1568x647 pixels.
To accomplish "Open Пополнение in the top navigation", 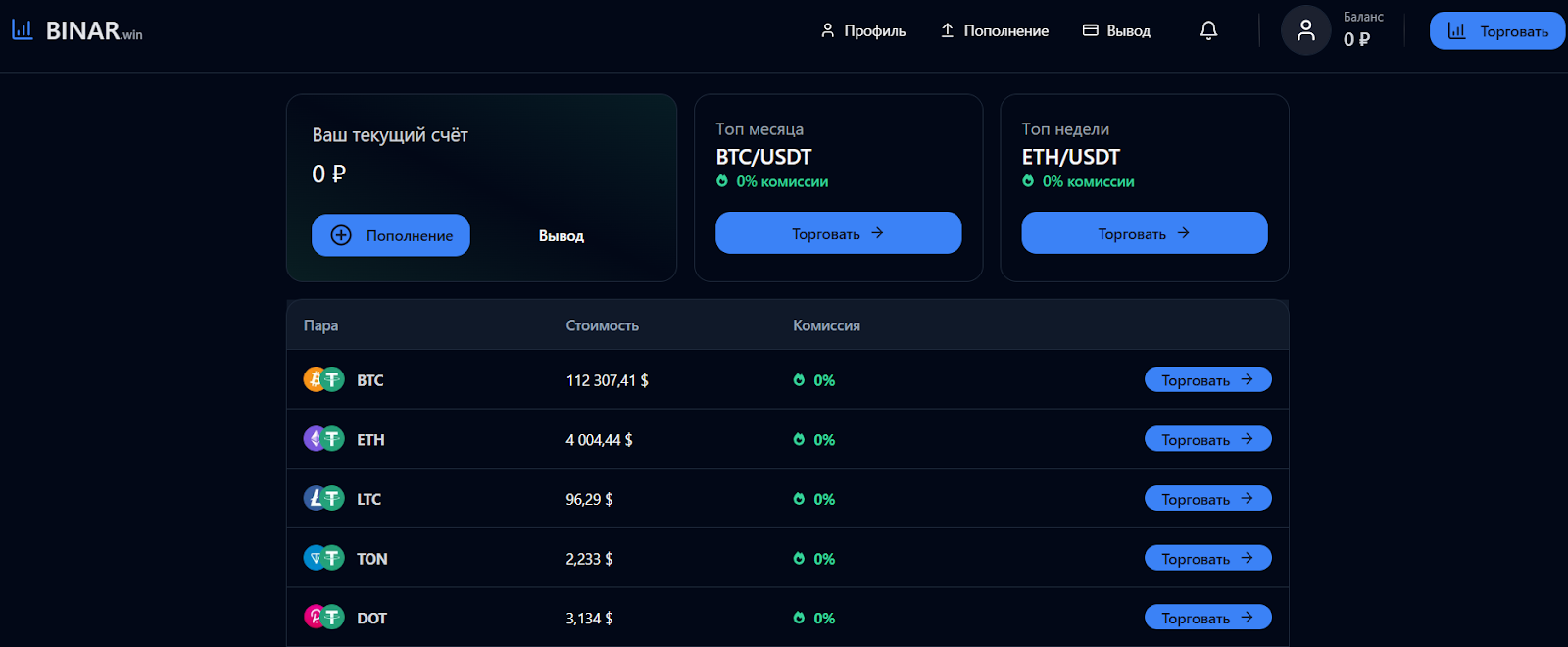I will point(995,31).
